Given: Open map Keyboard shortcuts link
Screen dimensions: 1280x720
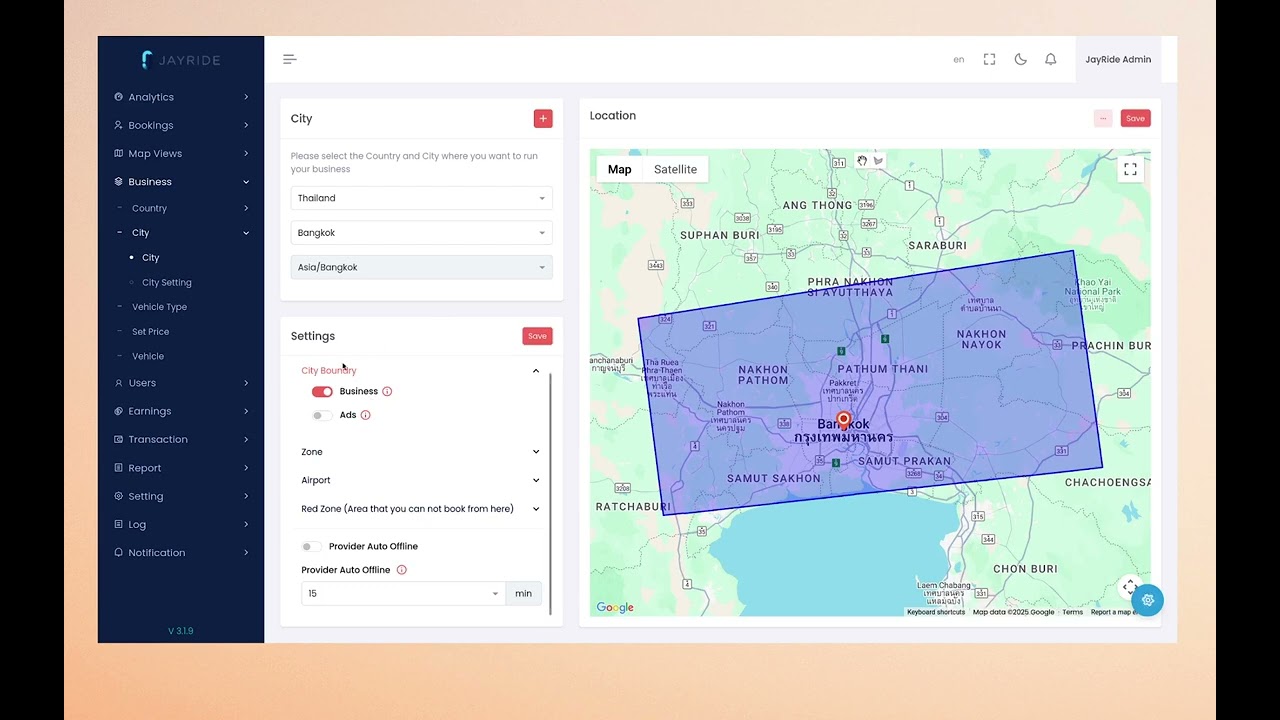Looking at the screenshot, I should coord(936,612).
